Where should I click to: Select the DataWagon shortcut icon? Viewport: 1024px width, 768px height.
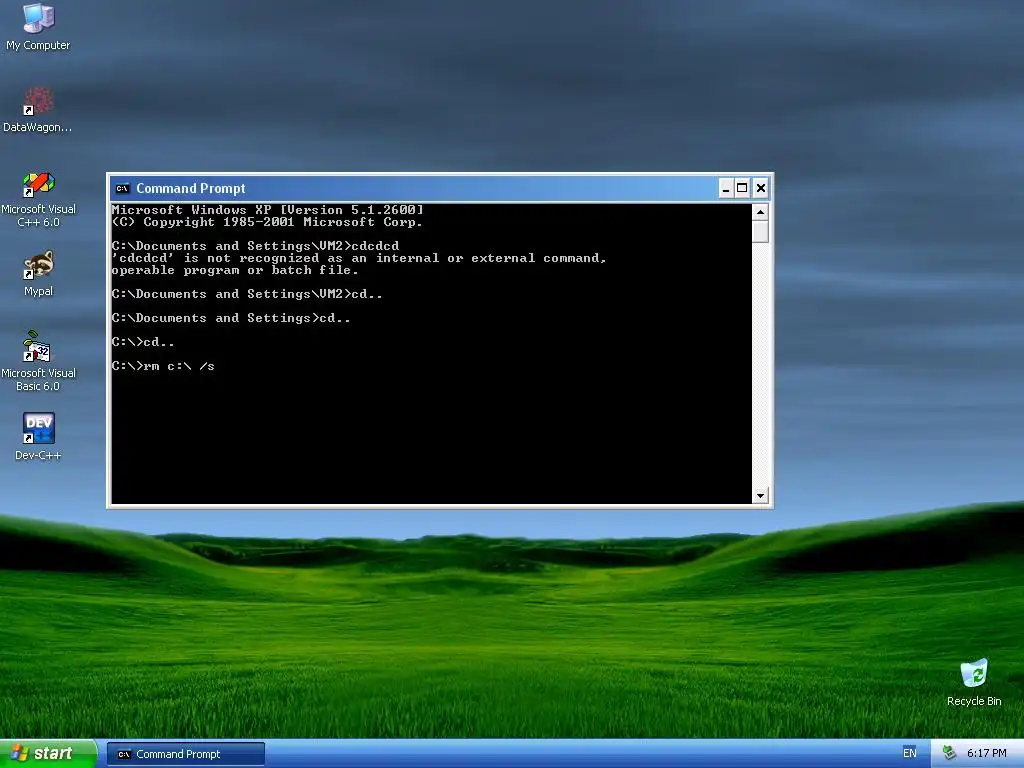click(x=38, y=109)
